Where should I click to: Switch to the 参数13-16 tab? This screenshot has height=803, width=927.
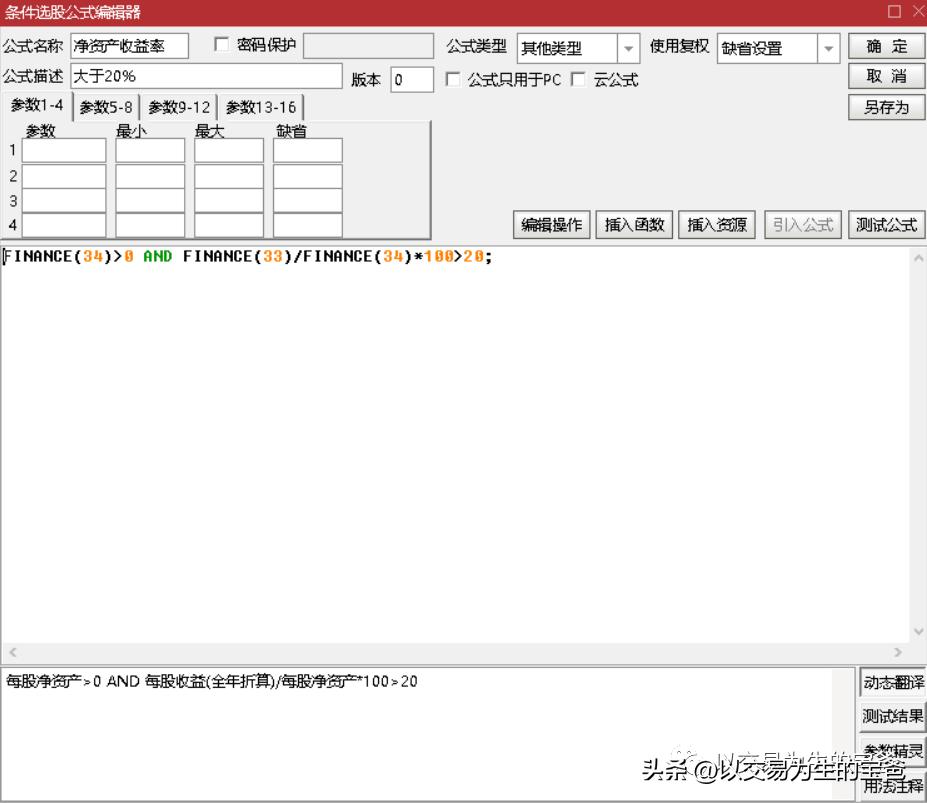point(261,108)
